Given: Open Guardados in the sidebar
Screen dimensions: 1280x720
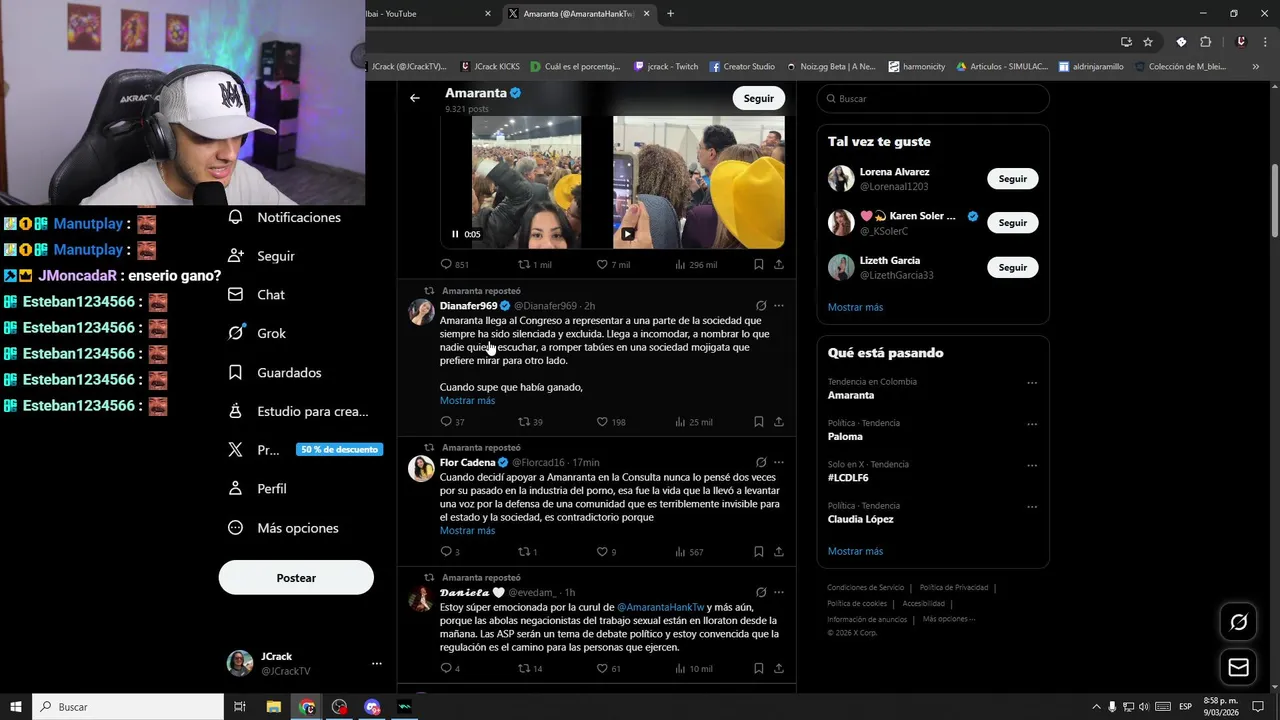Looking at the screenshot, I should pos(275,373).
